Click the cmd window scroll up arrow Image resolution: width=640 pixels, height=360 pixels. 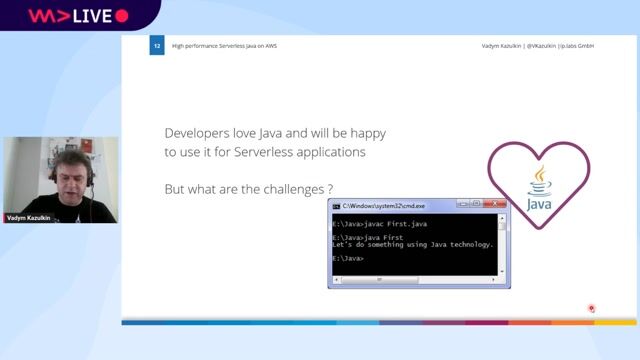coord(502,218)
